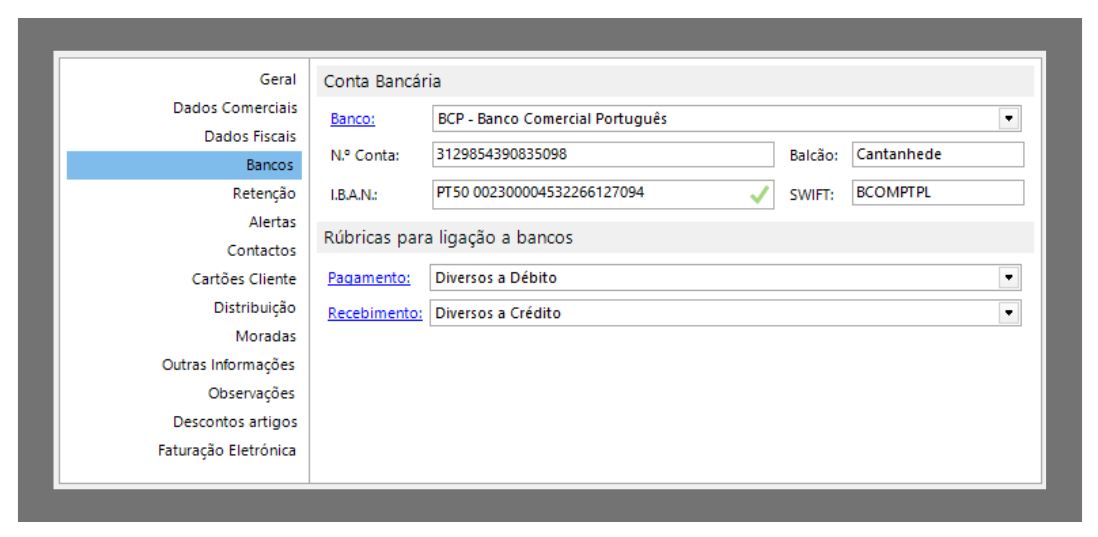Open the Recebimento dropdown list
This screenshot has height=537, width=1098.
(1008, 313)
